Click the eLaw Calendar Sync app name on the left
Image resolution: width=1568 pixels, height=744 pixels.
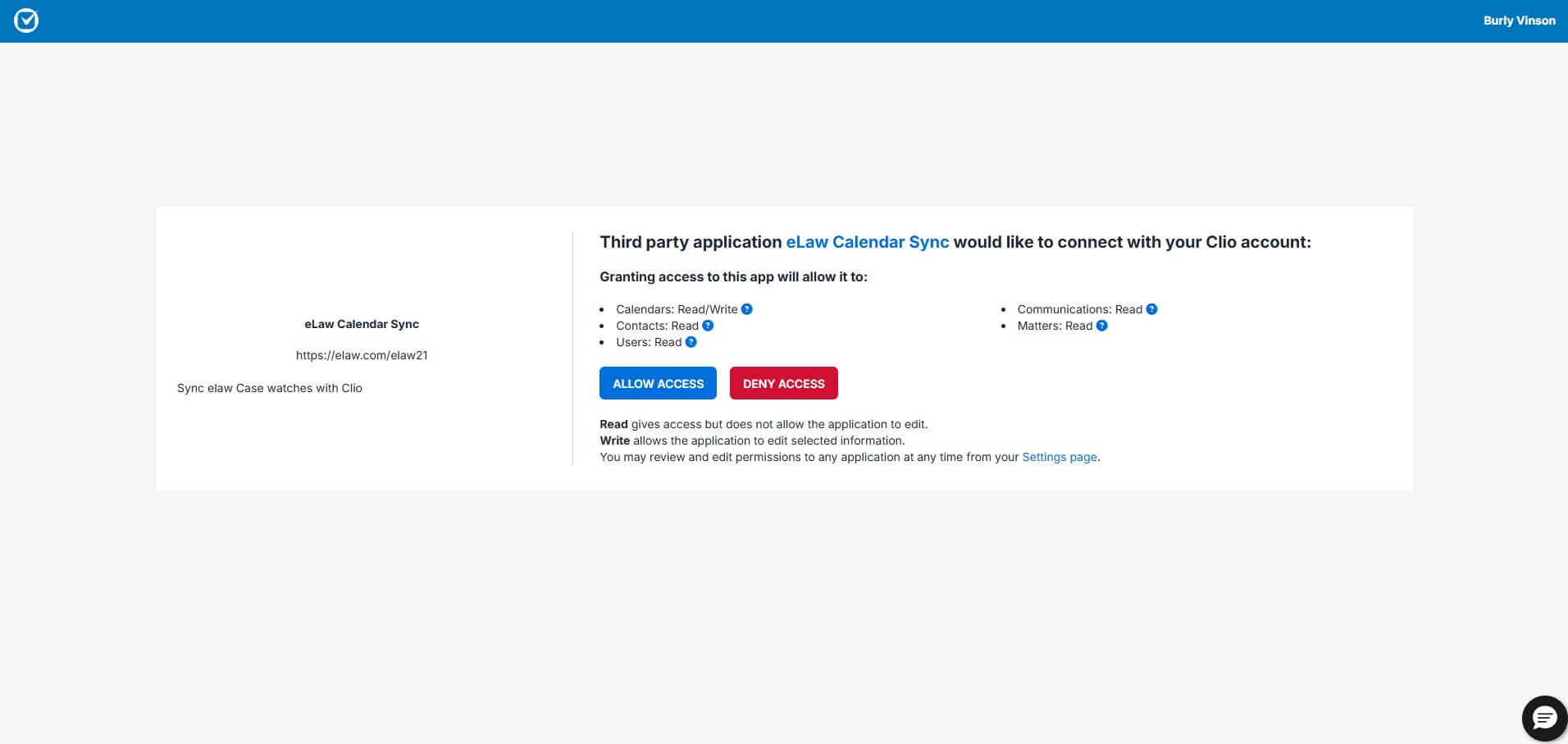362,324
